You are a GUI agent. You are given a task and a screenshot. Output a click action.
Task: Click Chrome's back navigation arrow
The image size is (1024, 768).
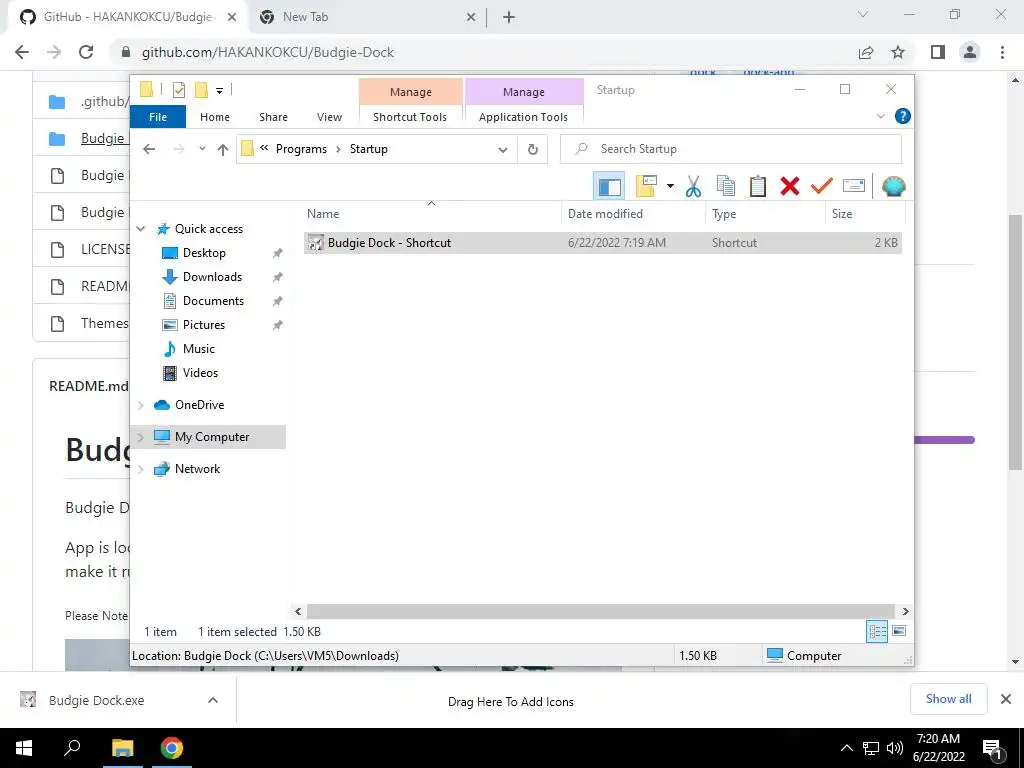coord(22,52)
